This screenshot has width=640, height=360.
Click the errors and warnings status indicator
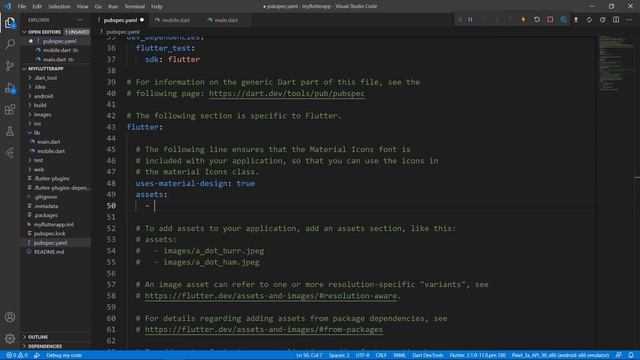tap(17, 355)
